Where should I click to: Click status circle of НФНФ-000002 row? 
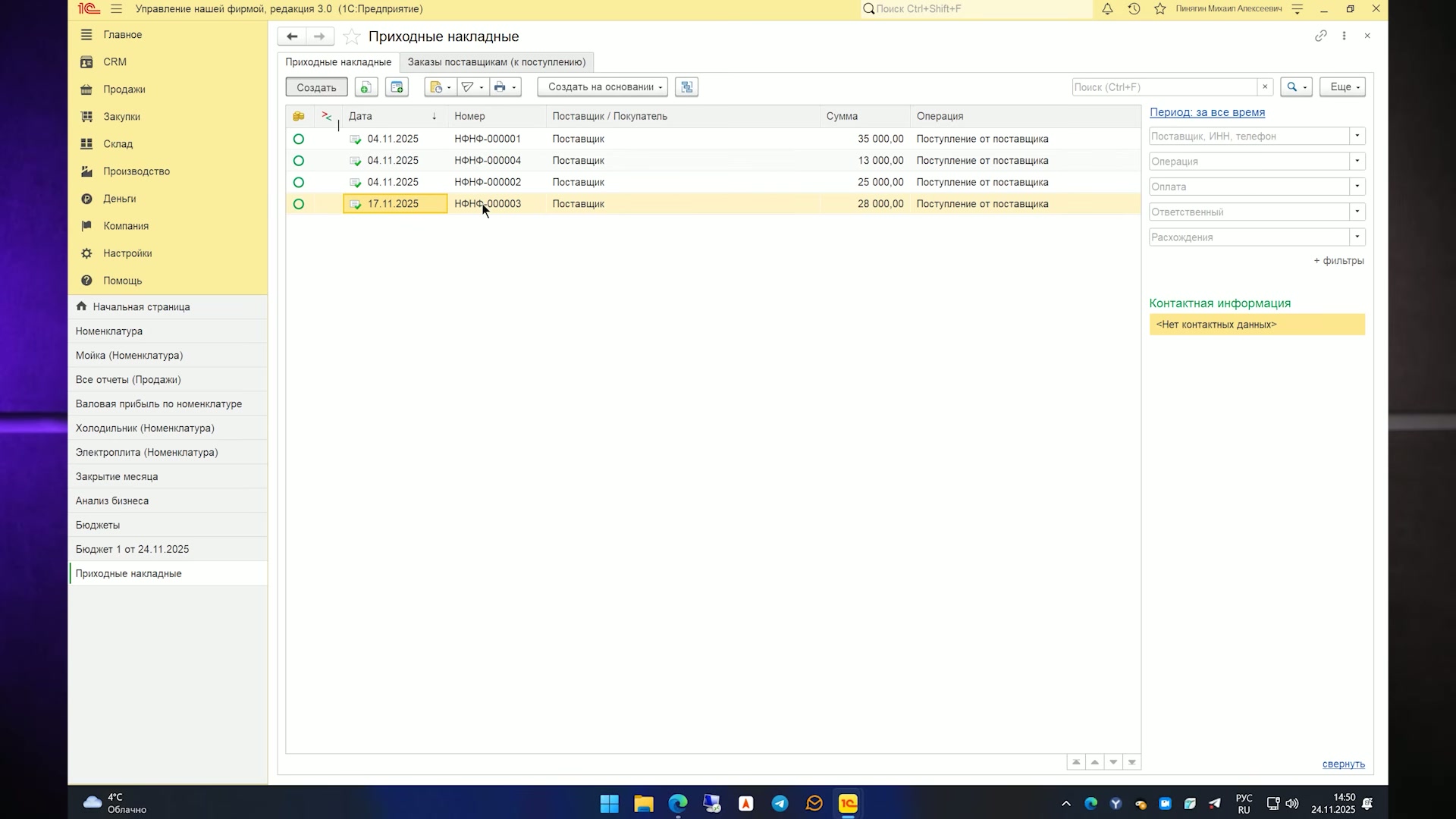coord(299,183)
